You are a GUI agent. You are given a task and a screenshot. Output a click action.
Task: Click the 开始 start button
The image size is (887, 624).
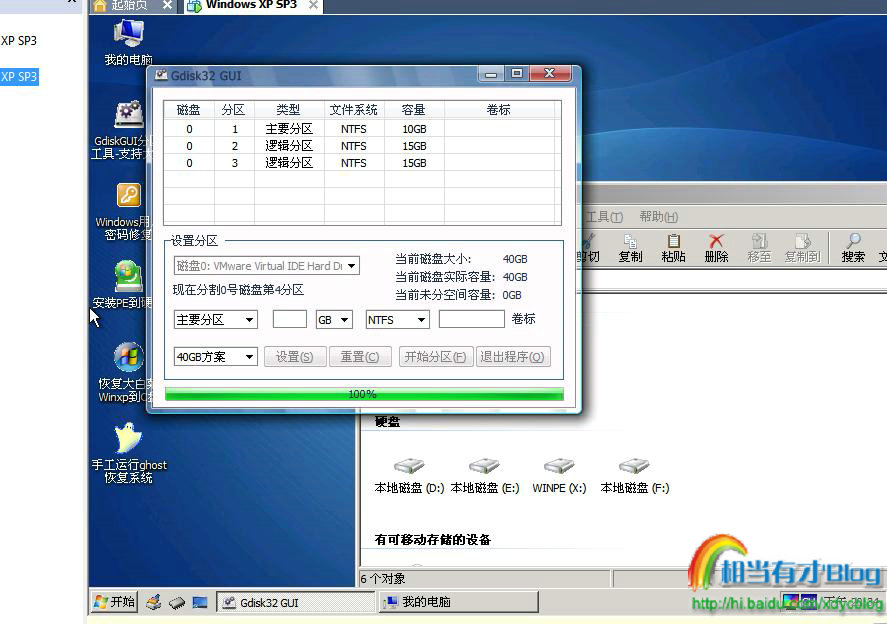tap(115, 602)
